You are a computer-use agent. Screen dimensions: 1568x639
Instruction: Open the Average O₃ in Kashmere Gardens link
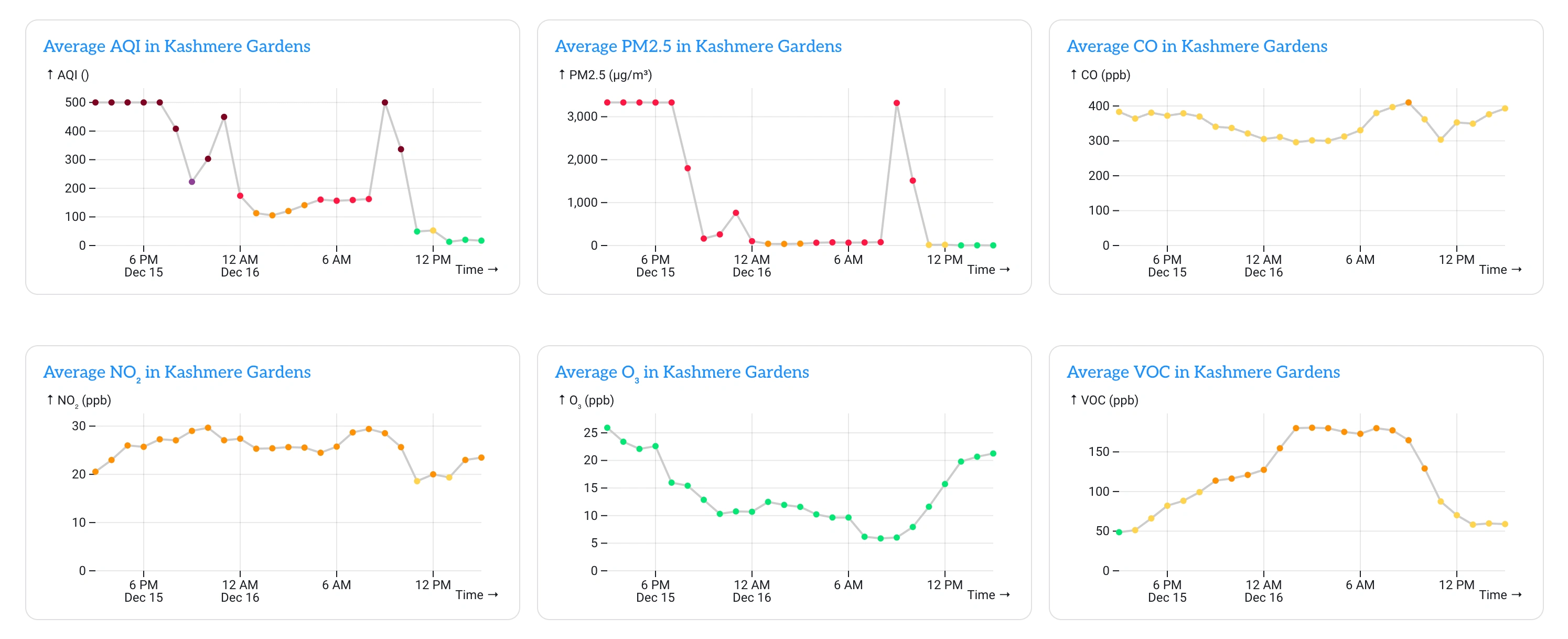coord(682,372)
